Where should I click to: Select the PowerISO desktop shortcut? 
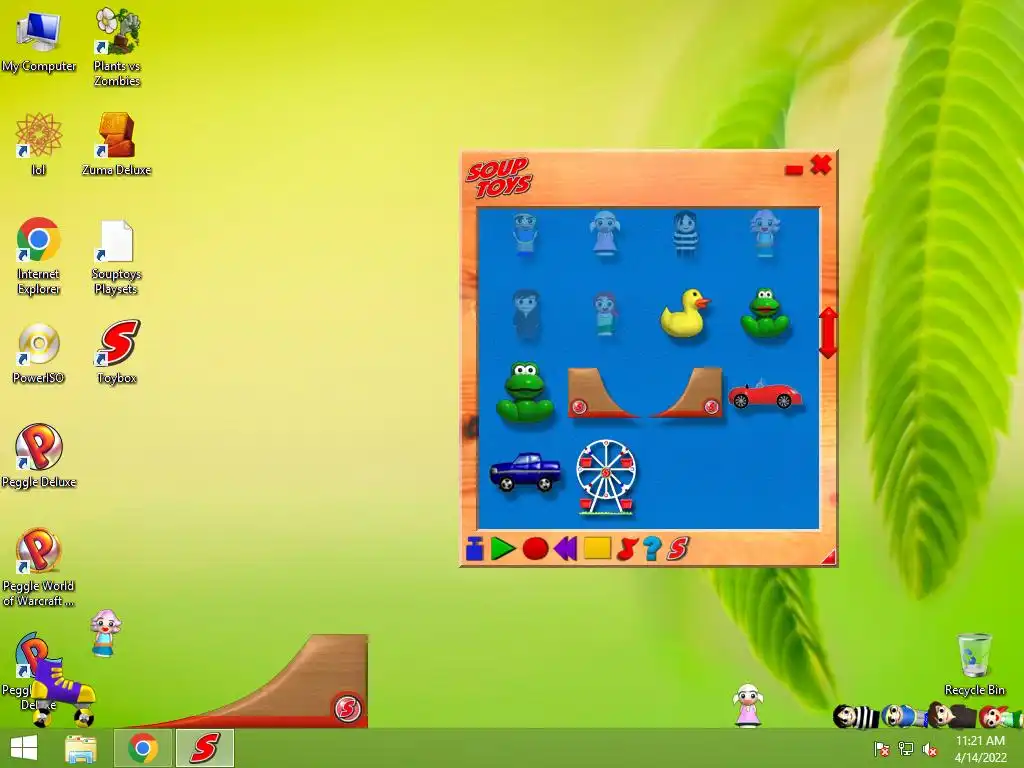(39, 353)
